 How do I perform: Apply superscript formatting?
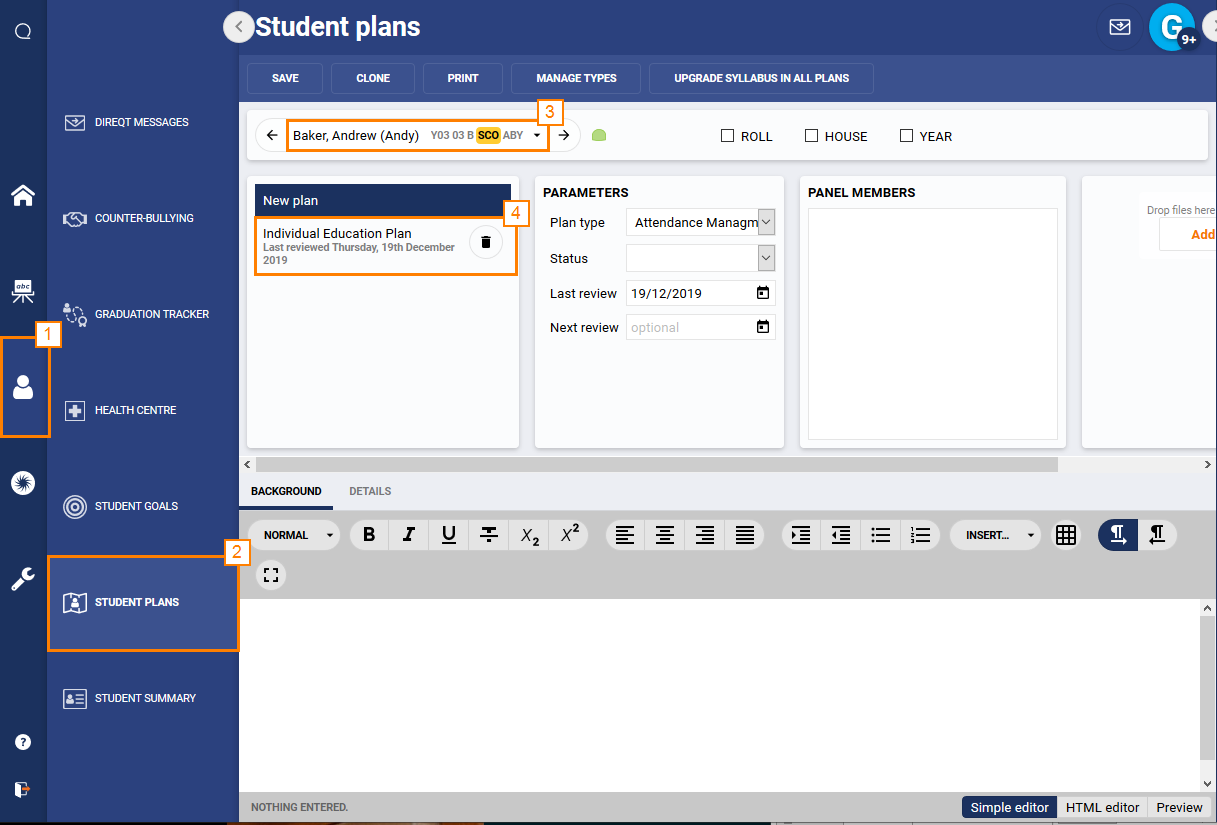(568, 535)
